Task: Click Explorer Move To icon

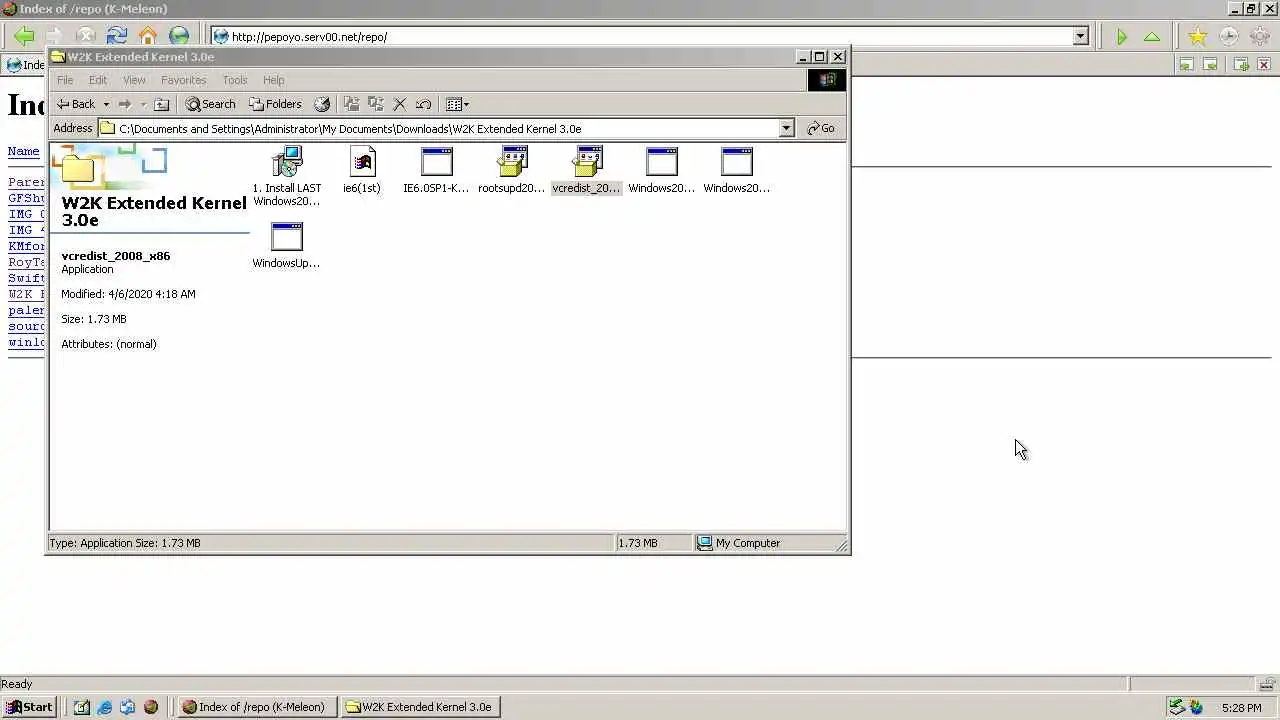Action: click(351, 104)
